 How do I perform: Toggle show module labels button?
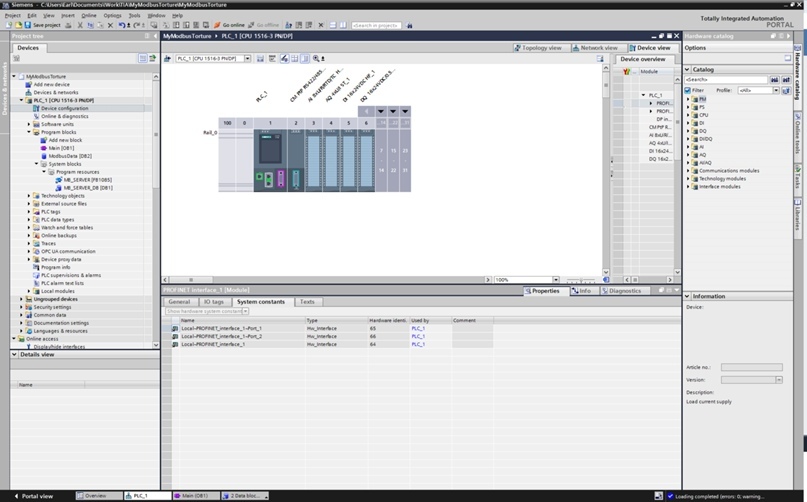[272, 59]
